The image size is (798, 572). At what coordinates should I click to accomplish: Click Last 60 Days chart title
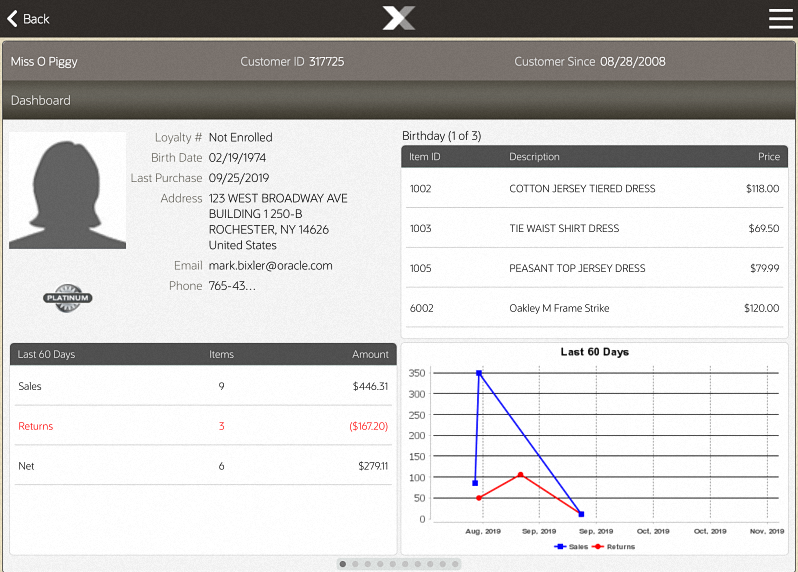[x=594, y=352]
